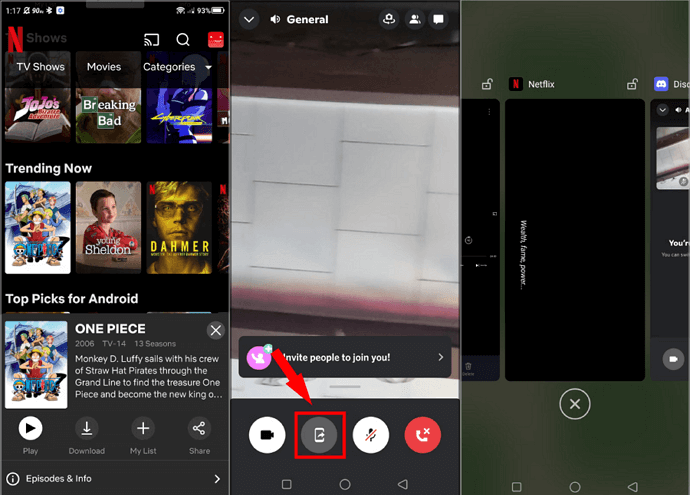Tap the camera button in Discord recents card
The height and width of the screenshot is (495, 690).
[x=673, y=359]
